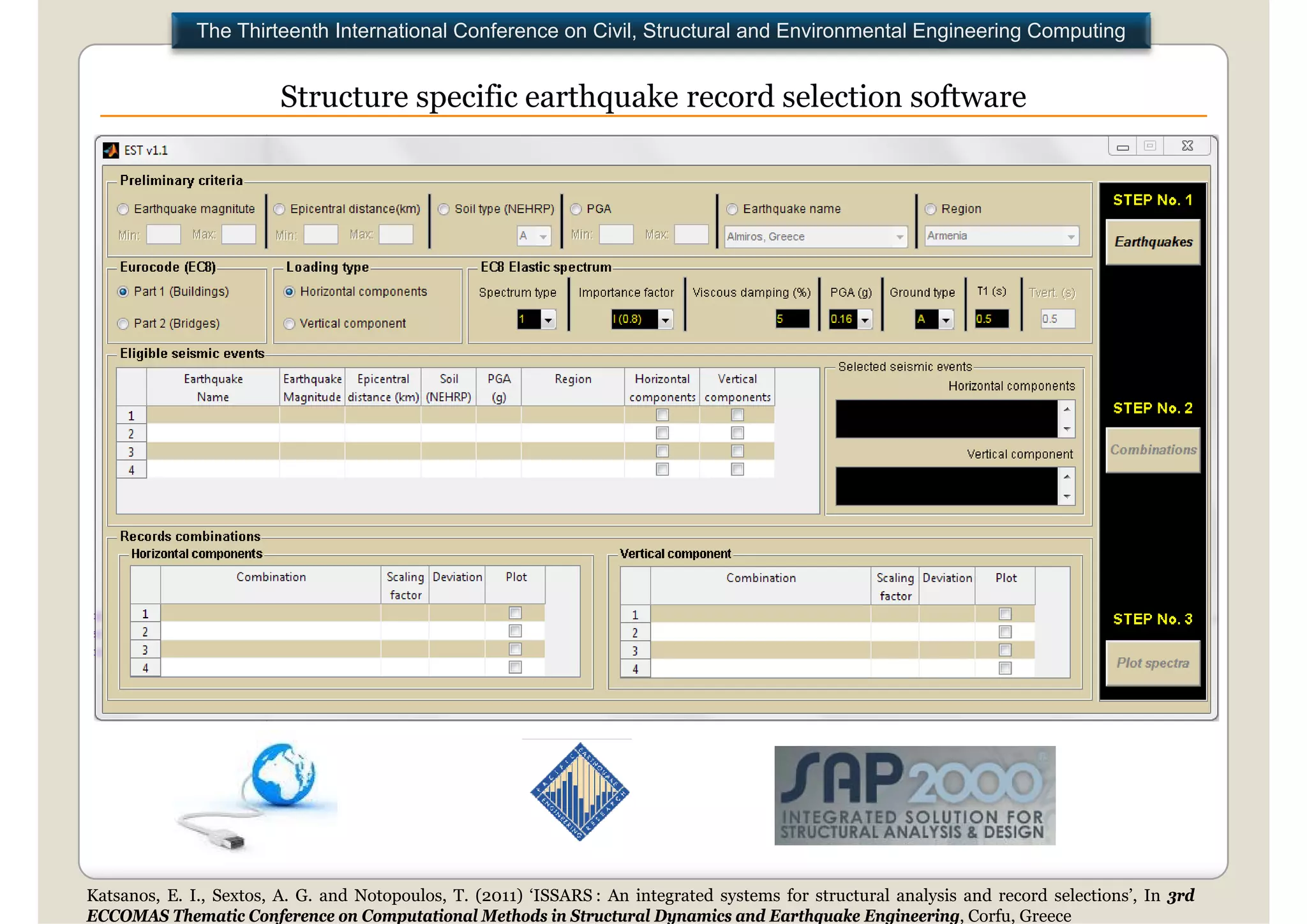Open the Almiros, Greece earthquake name dropdown
This screenshot has width=1307, height=924.
tap(816, 237)
